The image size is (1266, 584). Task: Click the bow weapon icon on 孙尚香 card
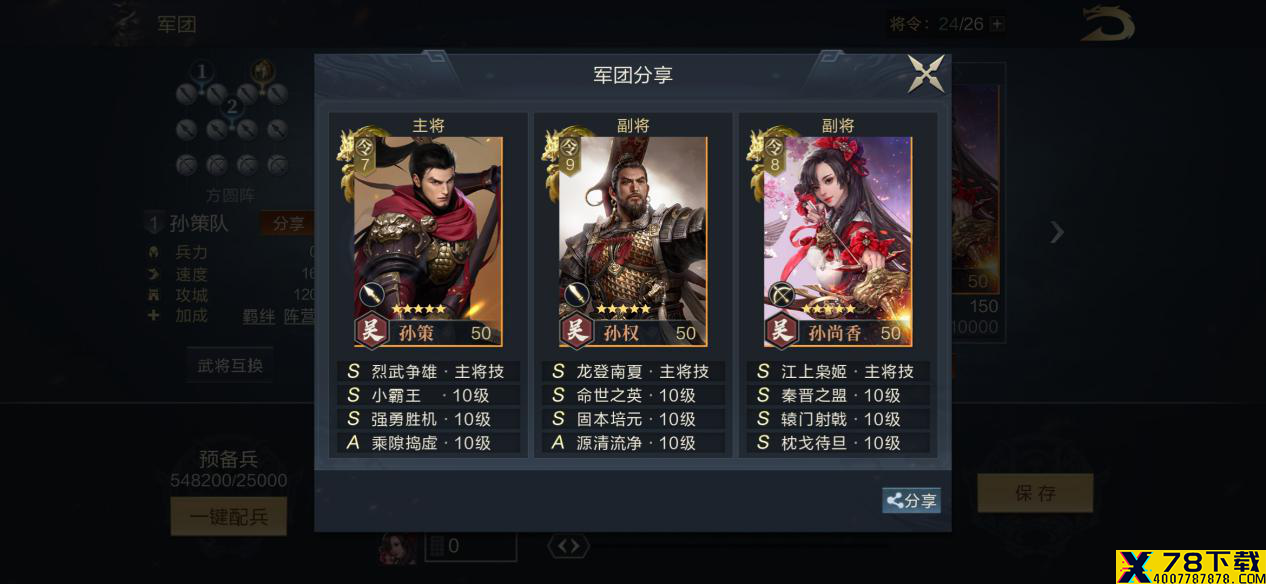(x=780, y=296)
